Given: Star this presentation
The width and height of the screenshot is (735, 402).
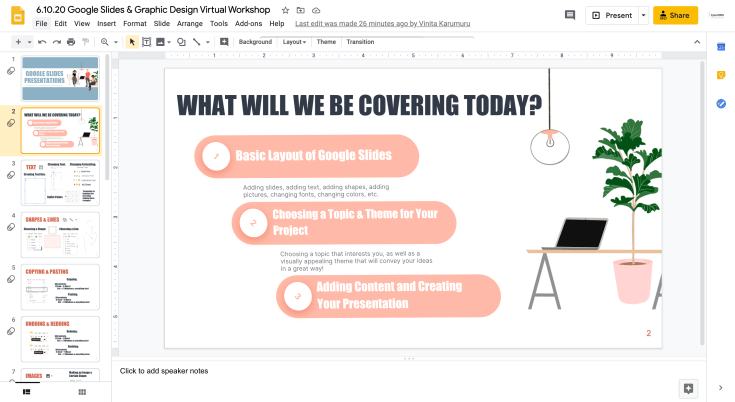Looking at the screenshot, I should coord(286,9).
